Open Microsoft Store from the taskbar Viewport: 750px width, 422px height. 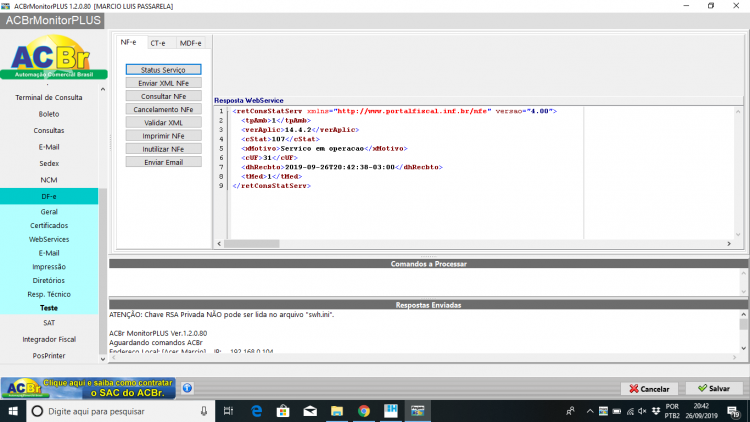click(283, 411)
